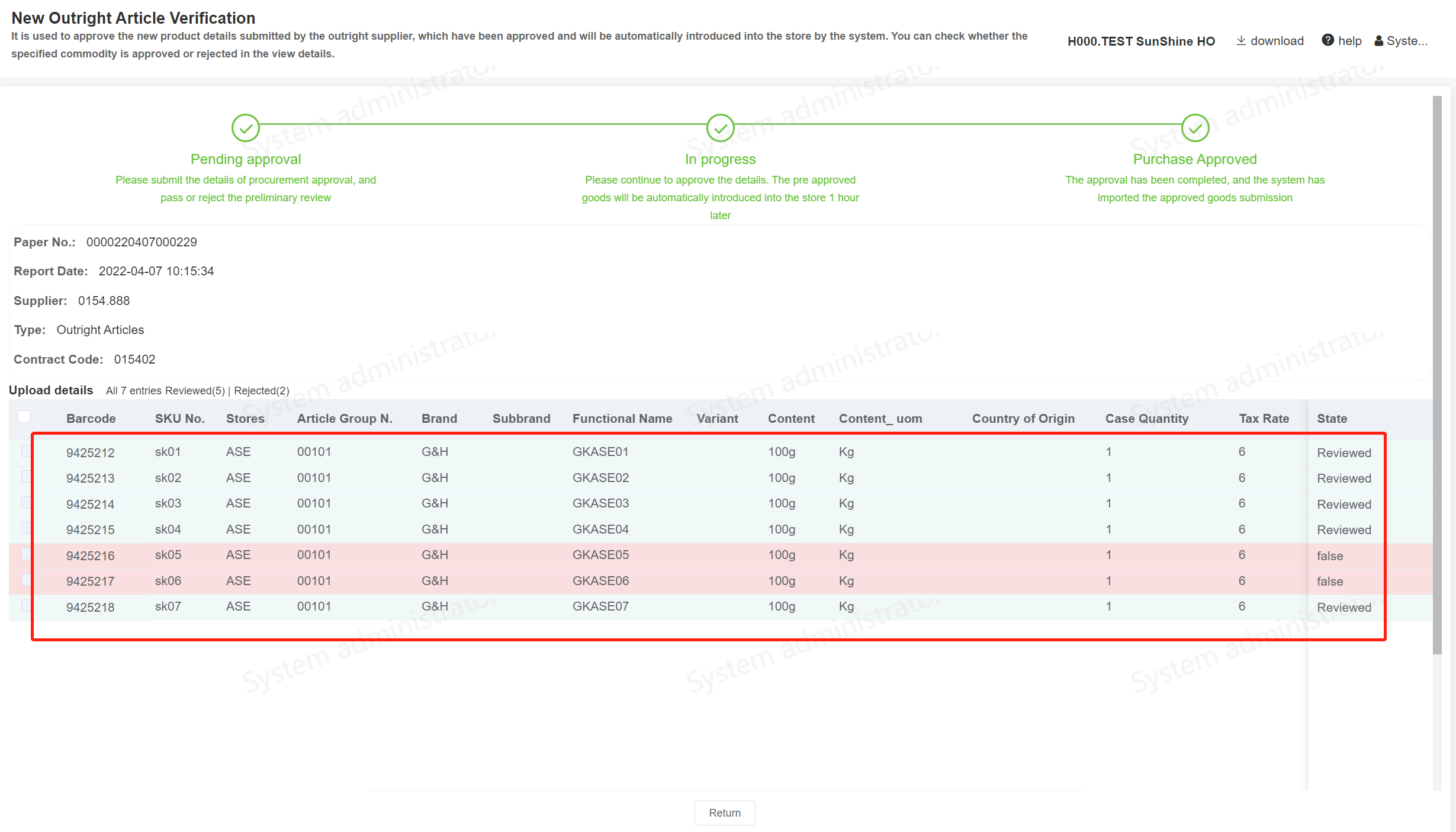Click the download arrow icon

[1241, 41]
